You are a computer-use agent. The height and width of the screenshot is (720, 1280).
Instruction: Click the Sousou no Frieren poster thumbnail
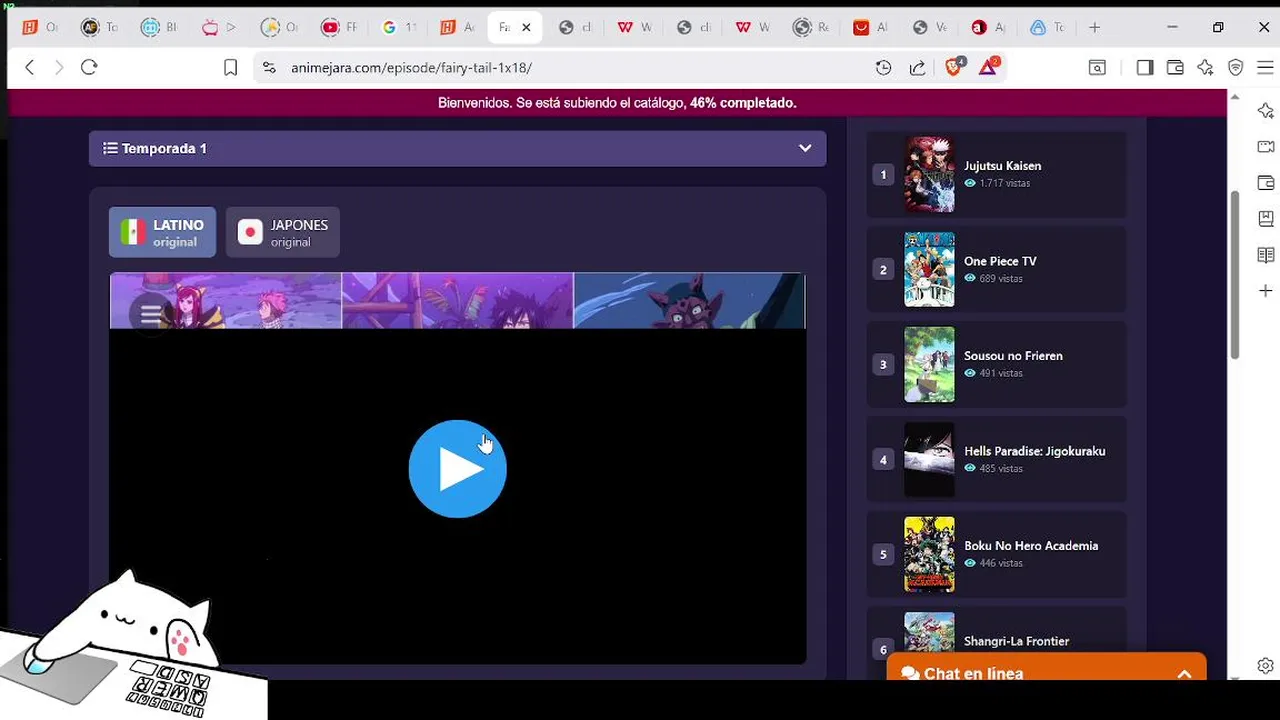tap(929, 365)
